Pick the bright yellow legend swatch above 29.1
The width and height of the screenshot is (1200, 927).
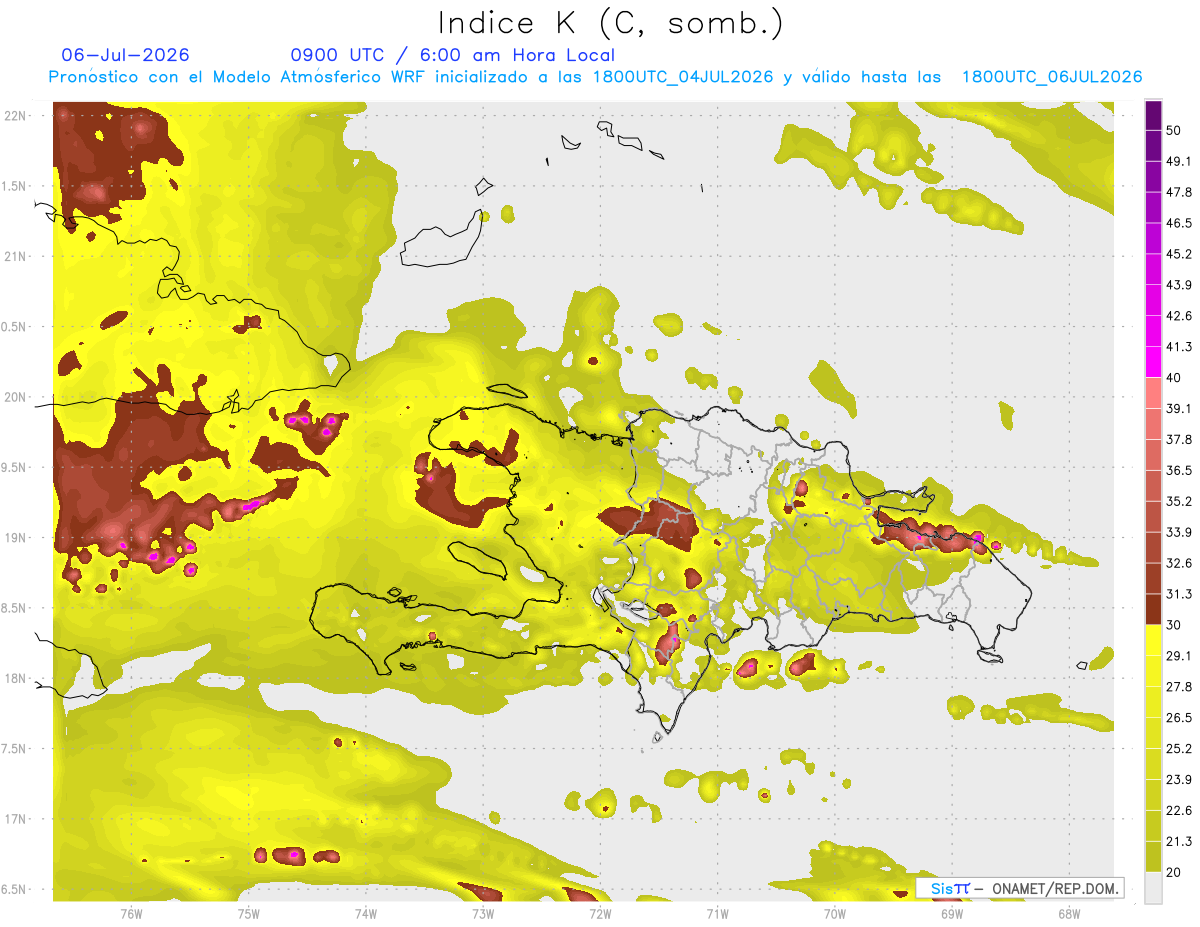[1153, 640]
